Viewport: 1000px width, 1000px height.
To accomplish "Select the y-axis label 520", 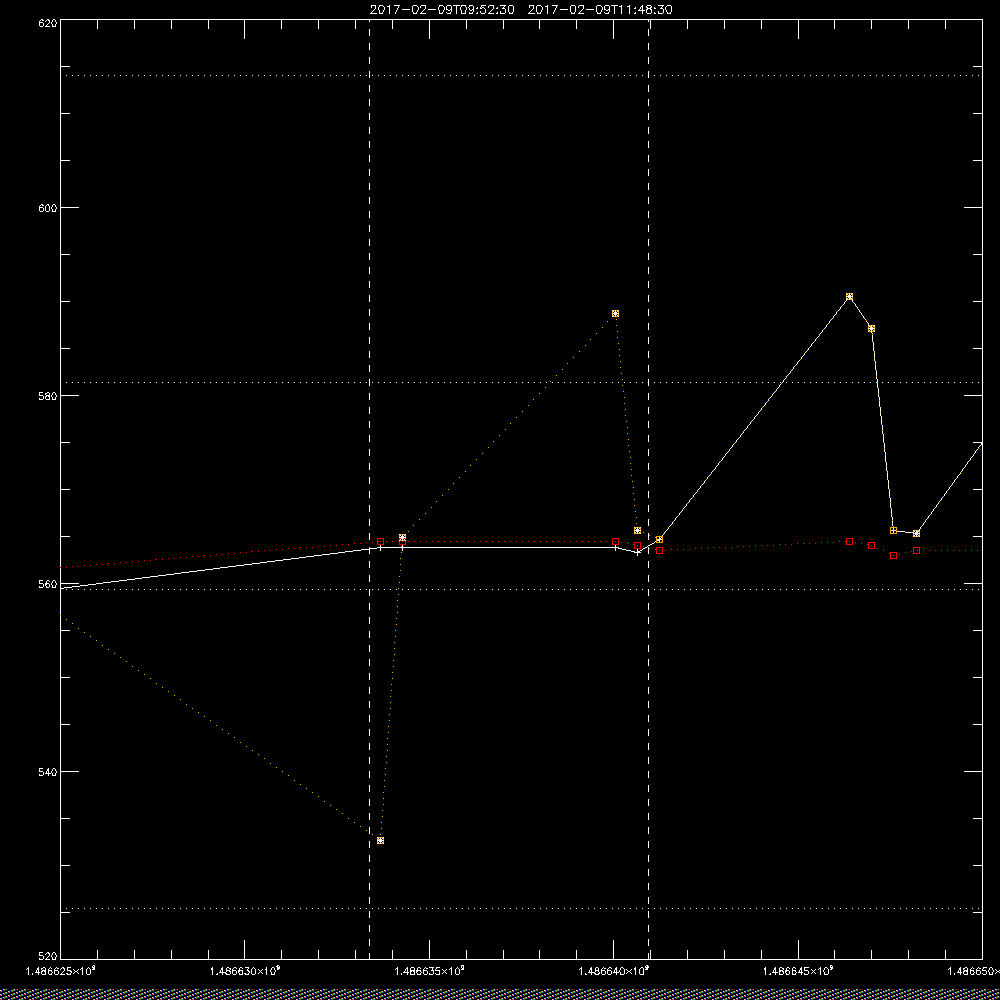I will pos(50,957).
